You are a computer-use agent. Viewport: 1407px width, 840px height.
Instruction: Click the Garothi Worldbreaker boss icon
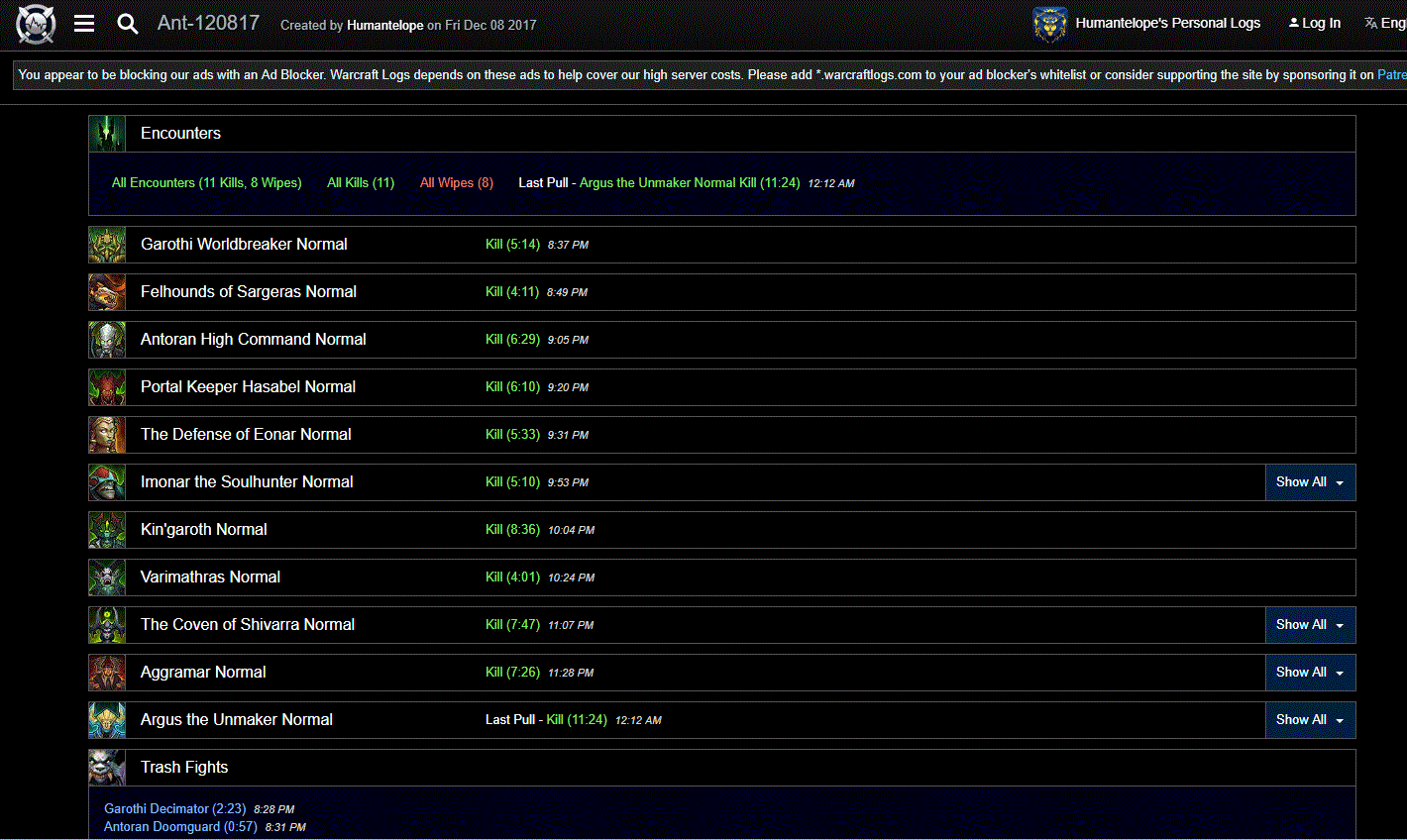[107, 245]
